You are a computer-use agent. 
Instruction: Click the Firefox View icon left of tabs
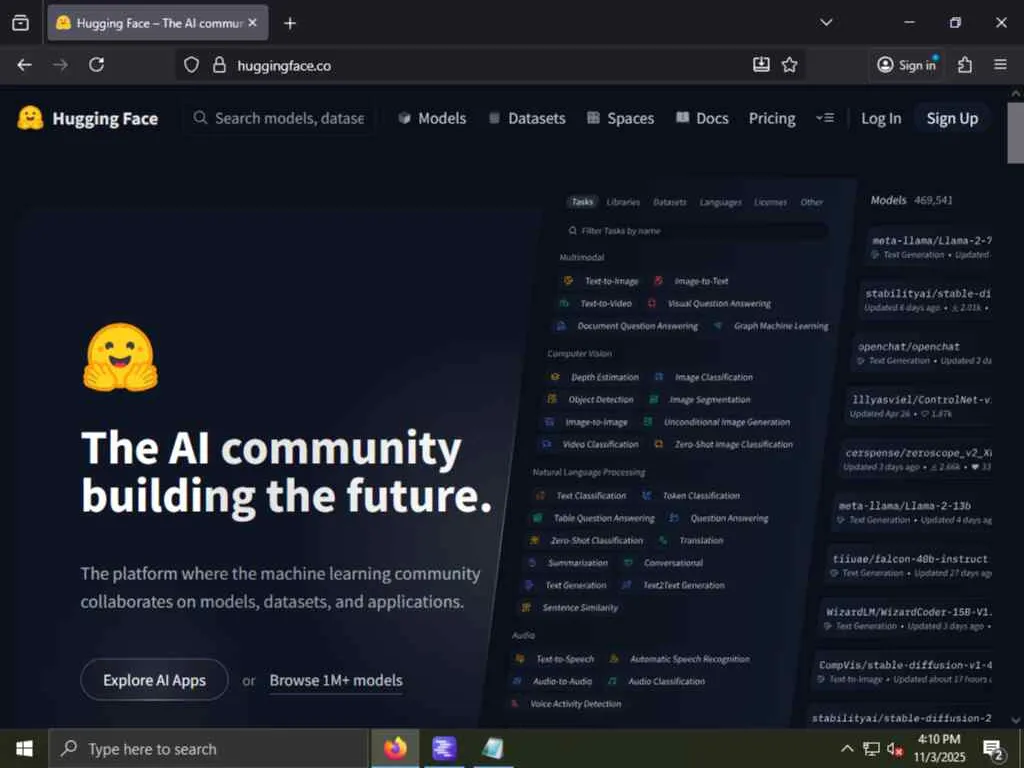(x=20, y=23)
